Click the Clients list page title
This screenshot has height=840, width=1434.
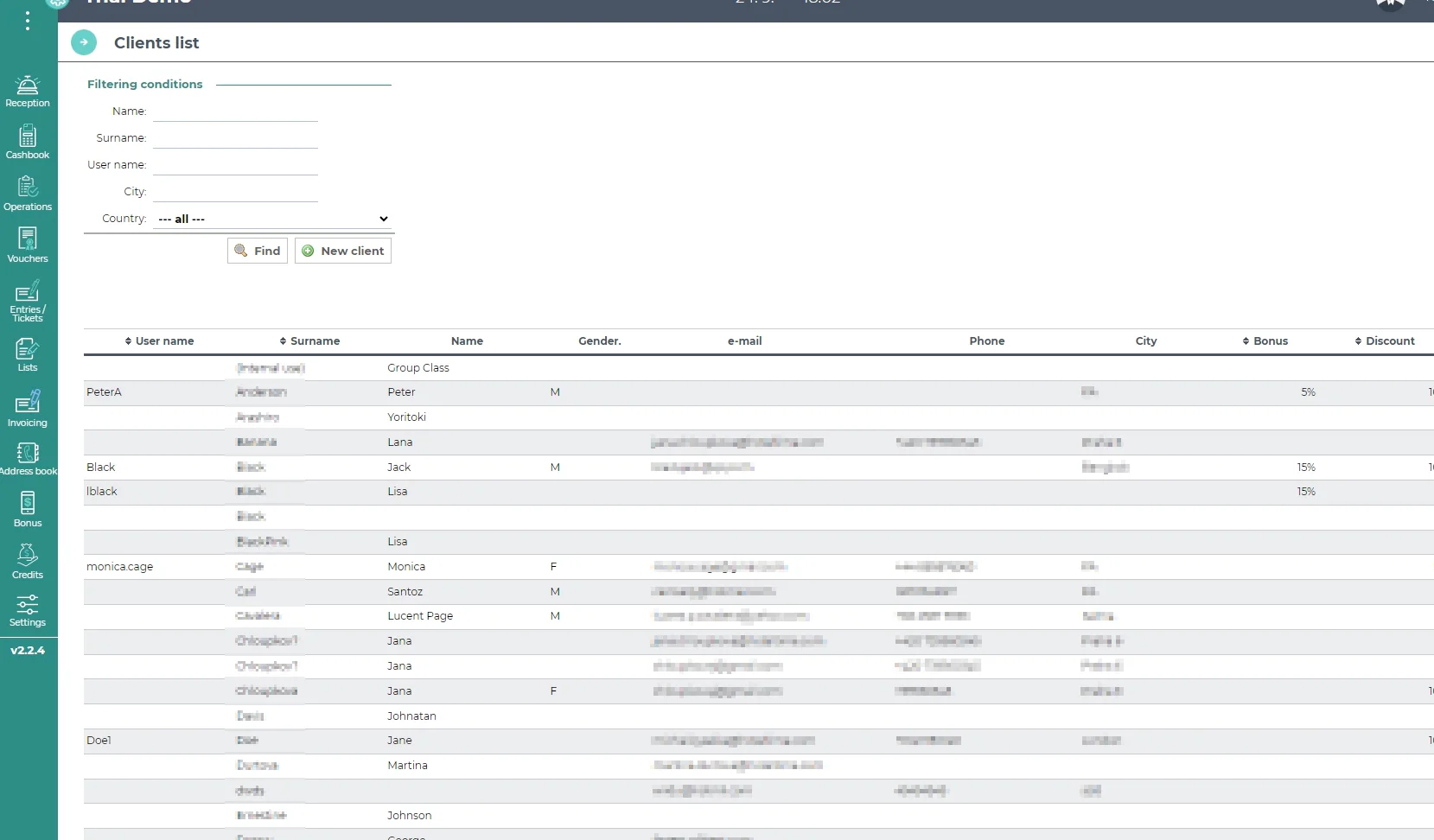(156, 42)
